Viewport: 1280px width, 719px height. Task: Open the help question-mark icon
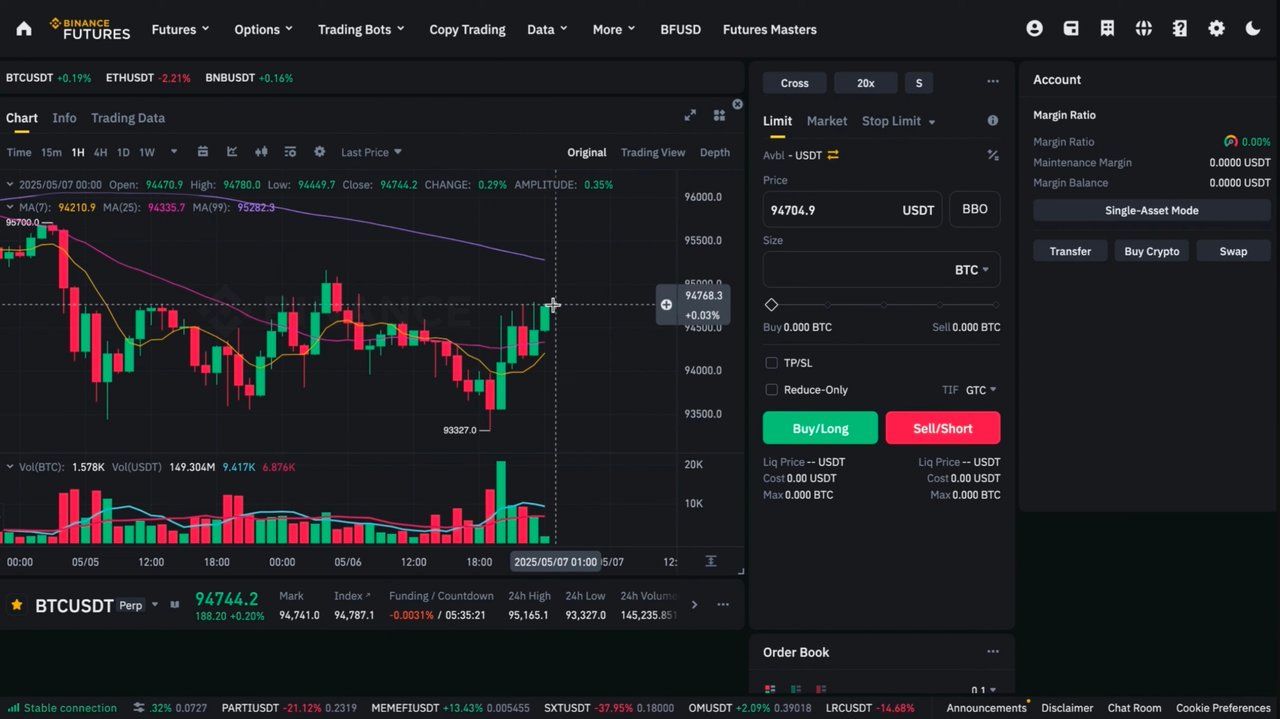(x=1180, y=29)
